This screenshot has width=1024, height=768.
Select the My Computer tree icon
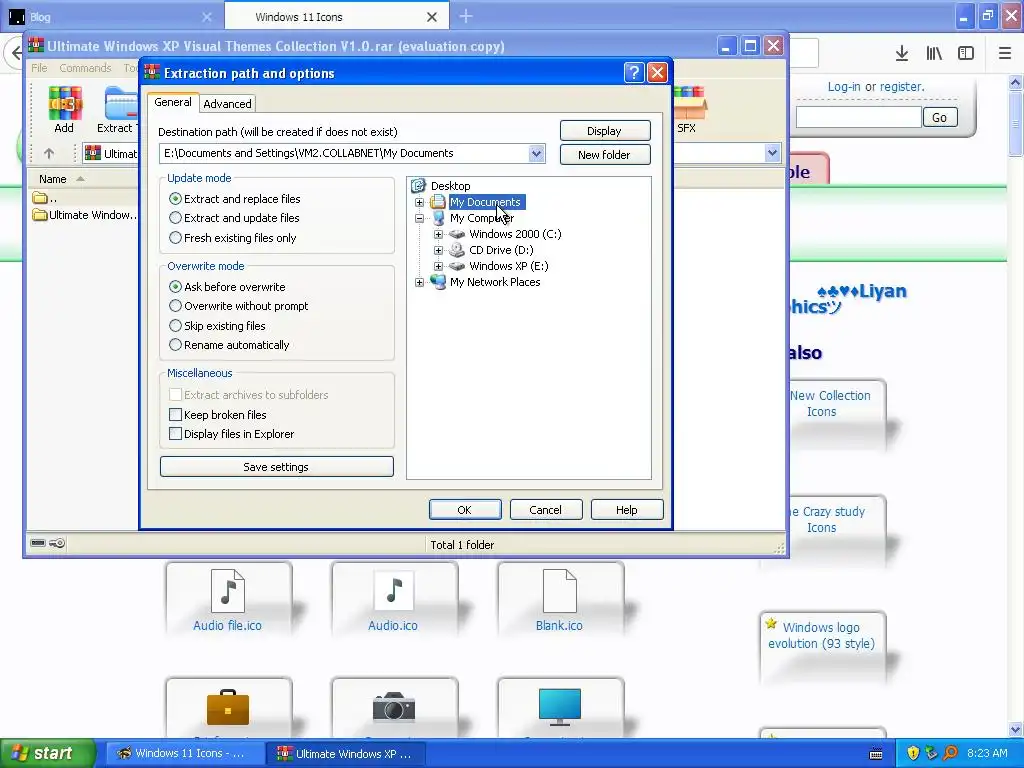point(438,218)
